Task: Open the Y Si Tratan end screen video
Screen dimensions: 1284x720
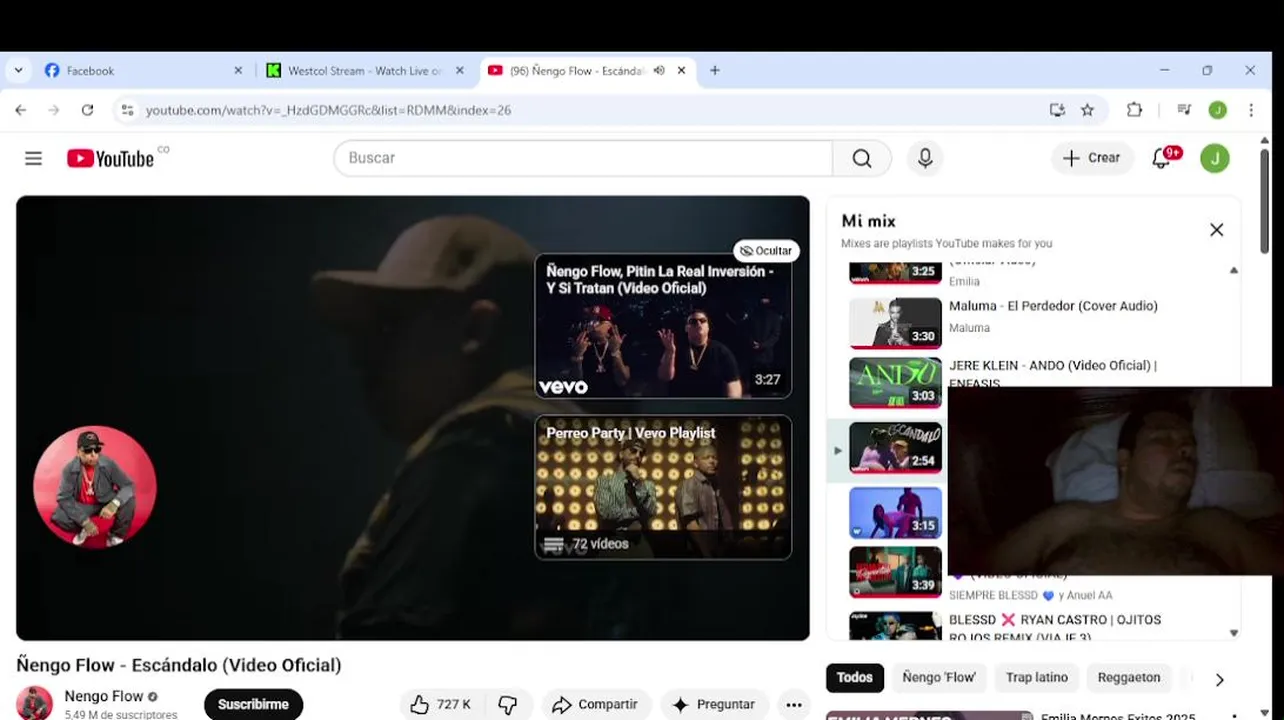Action: (663, 326)
